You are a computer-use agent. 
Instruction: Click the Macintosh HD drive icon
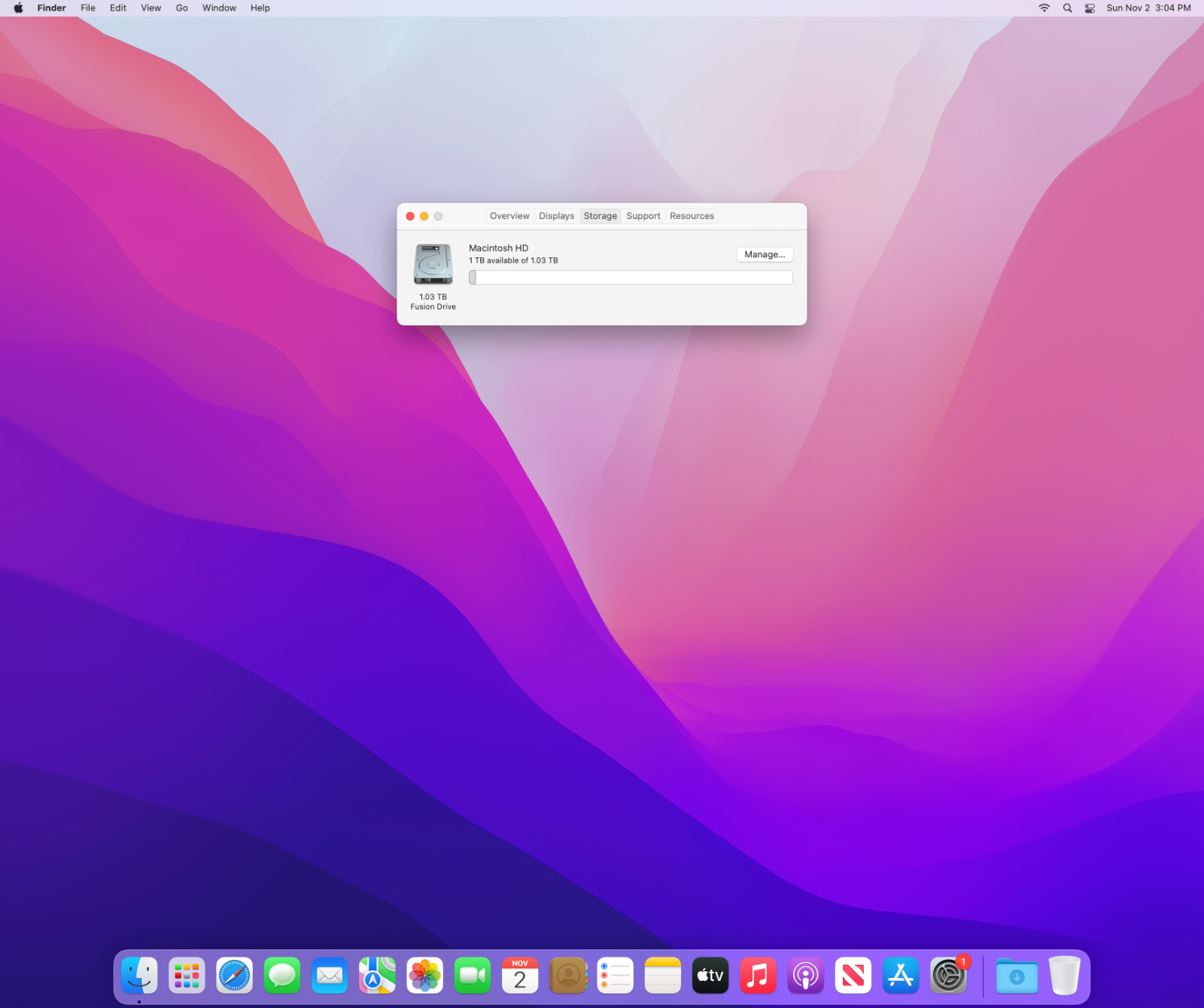pyautogui.click(x=433, y=264)
